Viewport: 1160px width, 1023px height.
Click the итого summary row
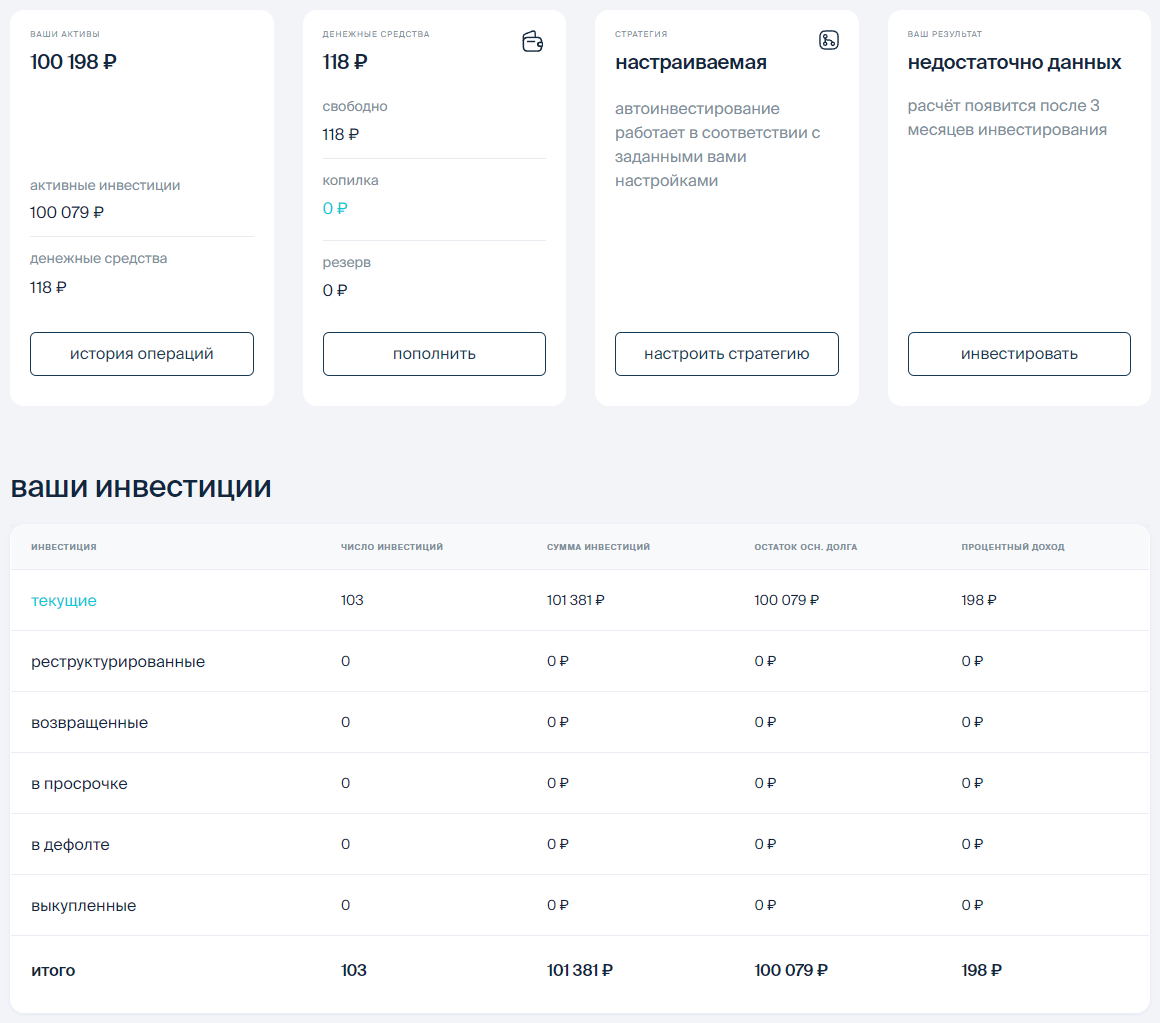[52, 970]
